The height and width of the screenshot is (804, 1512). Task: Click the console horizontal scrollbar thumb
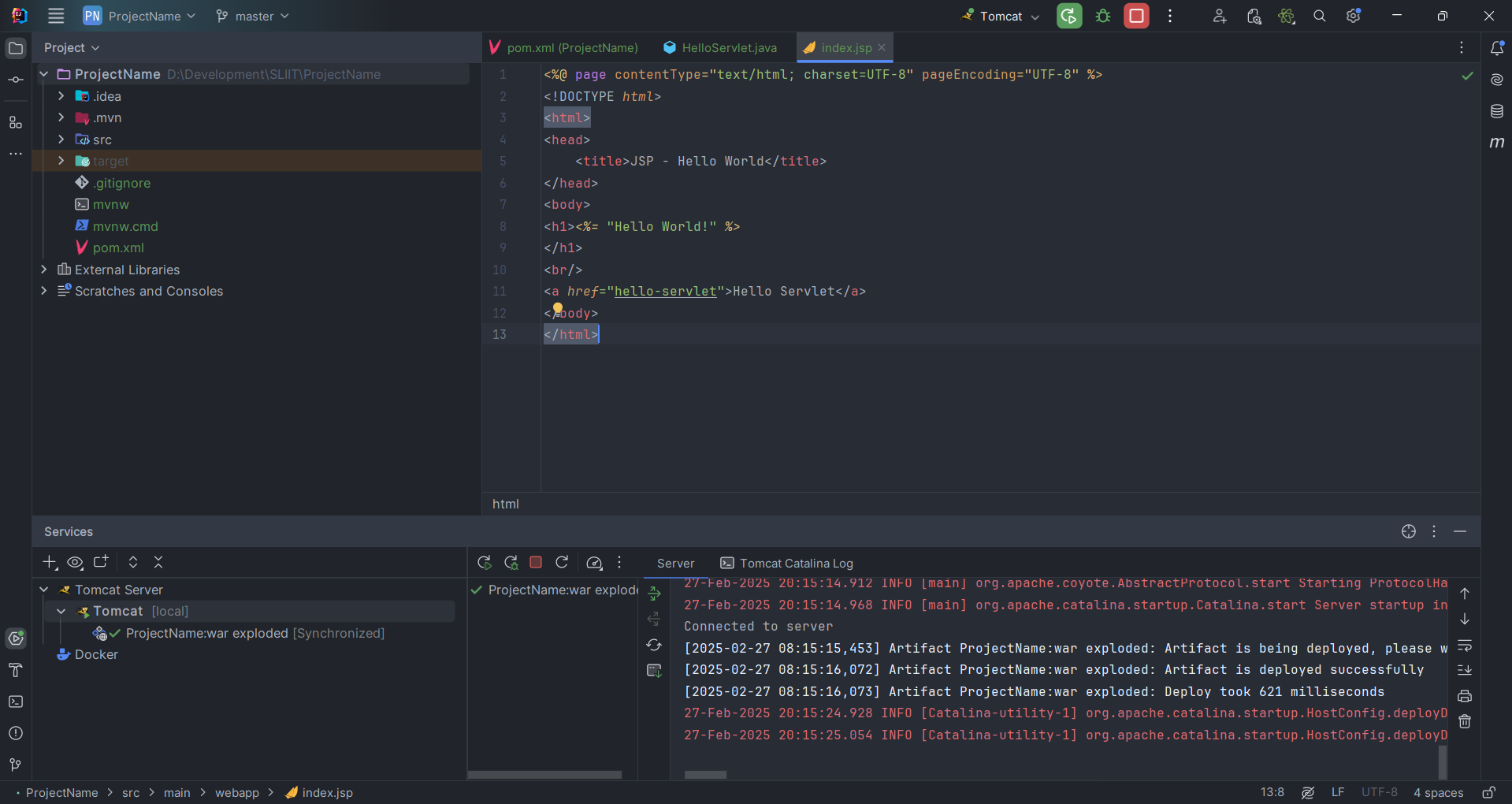tap(705, 775)
